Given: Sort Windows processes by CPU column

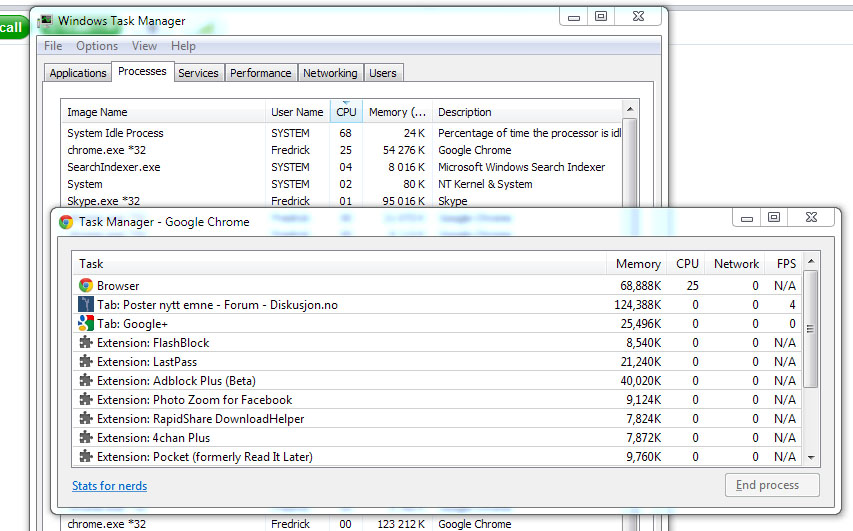Looking at the screenshot, I should [346, 112].
